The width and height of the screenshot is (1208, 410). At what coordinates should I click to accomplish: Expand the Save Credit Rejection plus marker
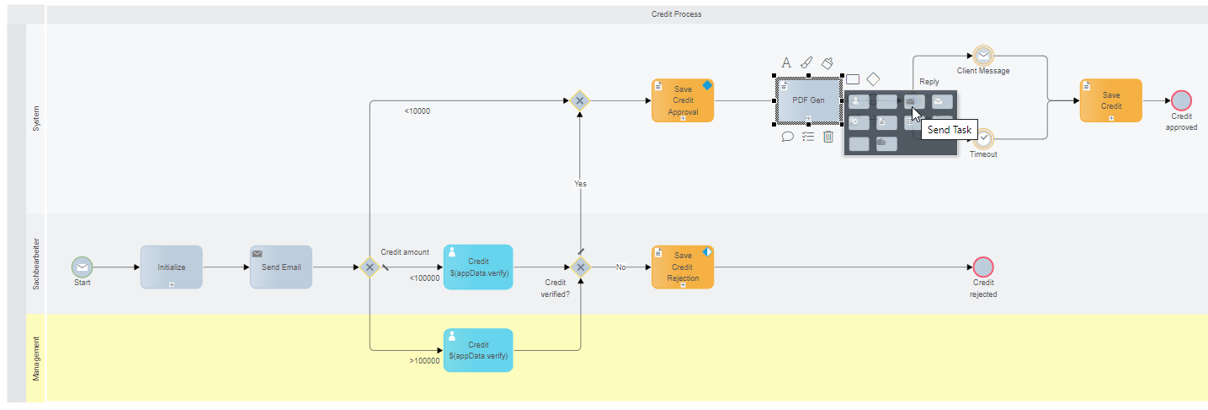pyautogui.click(x=683, y=285)
